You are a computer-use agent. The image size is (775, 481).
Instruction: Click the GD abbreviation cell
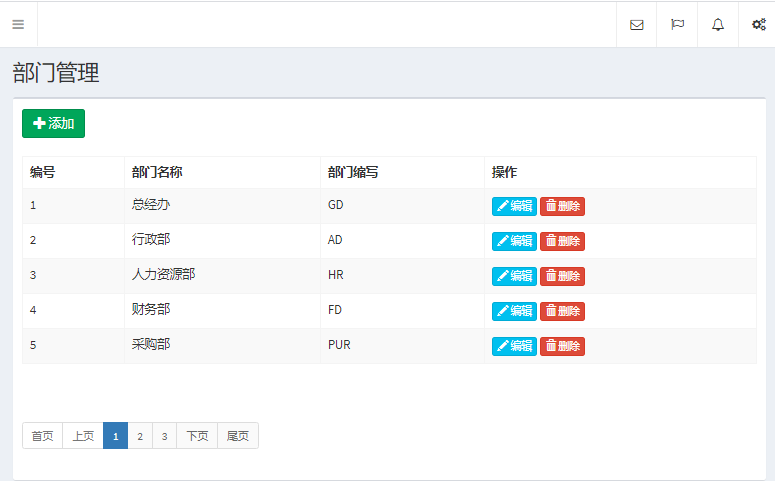coord(402,206)
